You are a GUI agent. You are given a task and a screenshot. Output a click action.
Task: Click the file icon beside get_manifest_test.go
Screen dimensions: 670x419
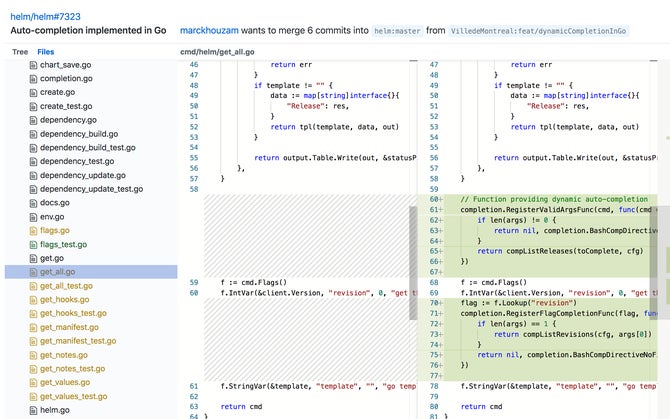click(33, 342)
